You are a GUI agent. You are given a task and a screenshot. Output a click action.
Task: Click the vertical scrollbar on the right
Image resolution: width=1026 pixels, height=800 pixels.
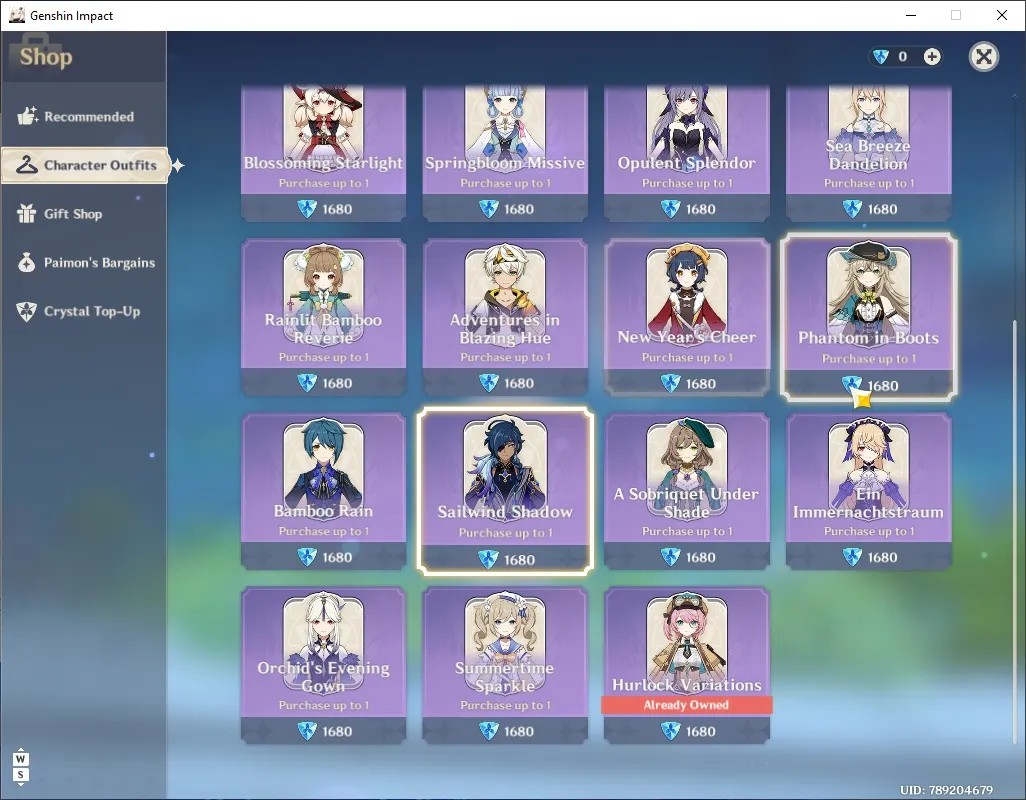click(x=1015, y=531)
